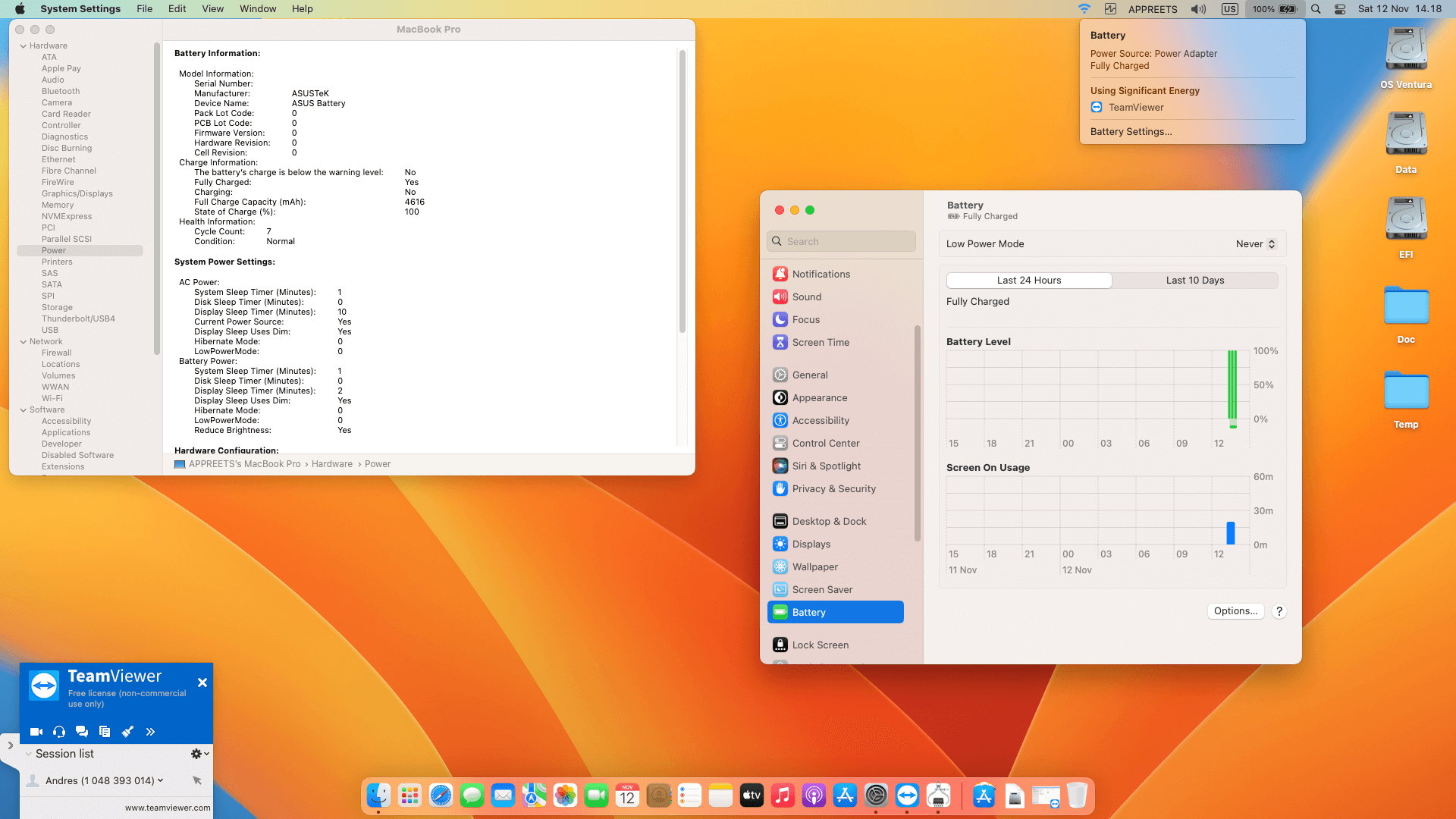Screen dimensions: 1456x819
Task: Collapse the Hardware tree section
Action: click(x=24, y=46)
